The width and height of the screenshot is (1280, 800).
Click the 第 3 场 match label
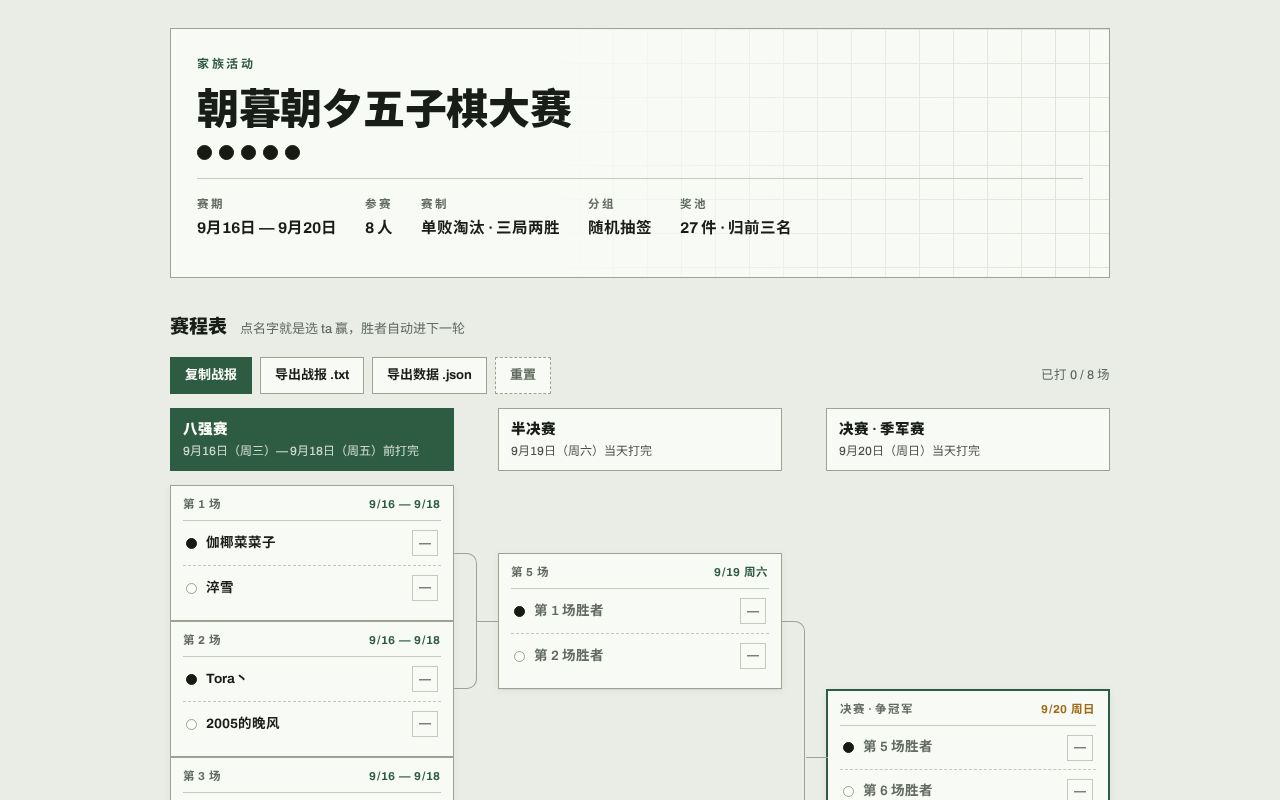tap(202, 776)
